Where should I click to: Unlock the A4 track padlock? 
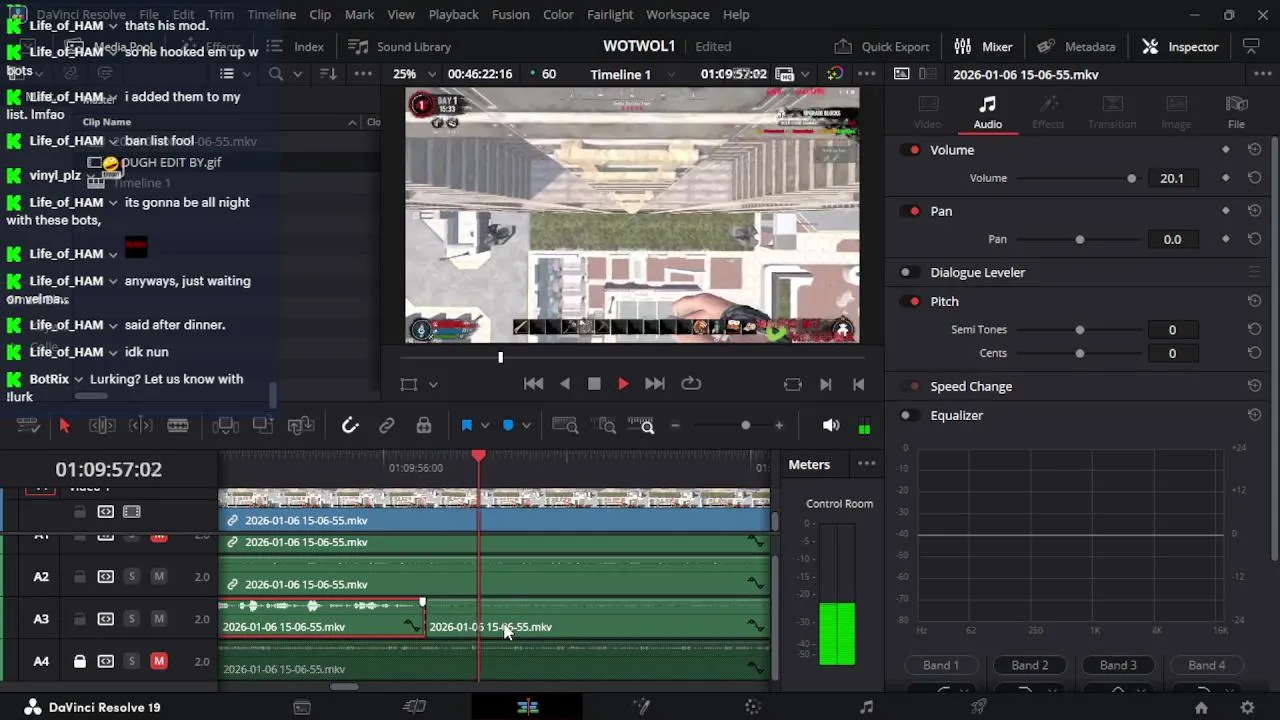(x=79, y=661)
